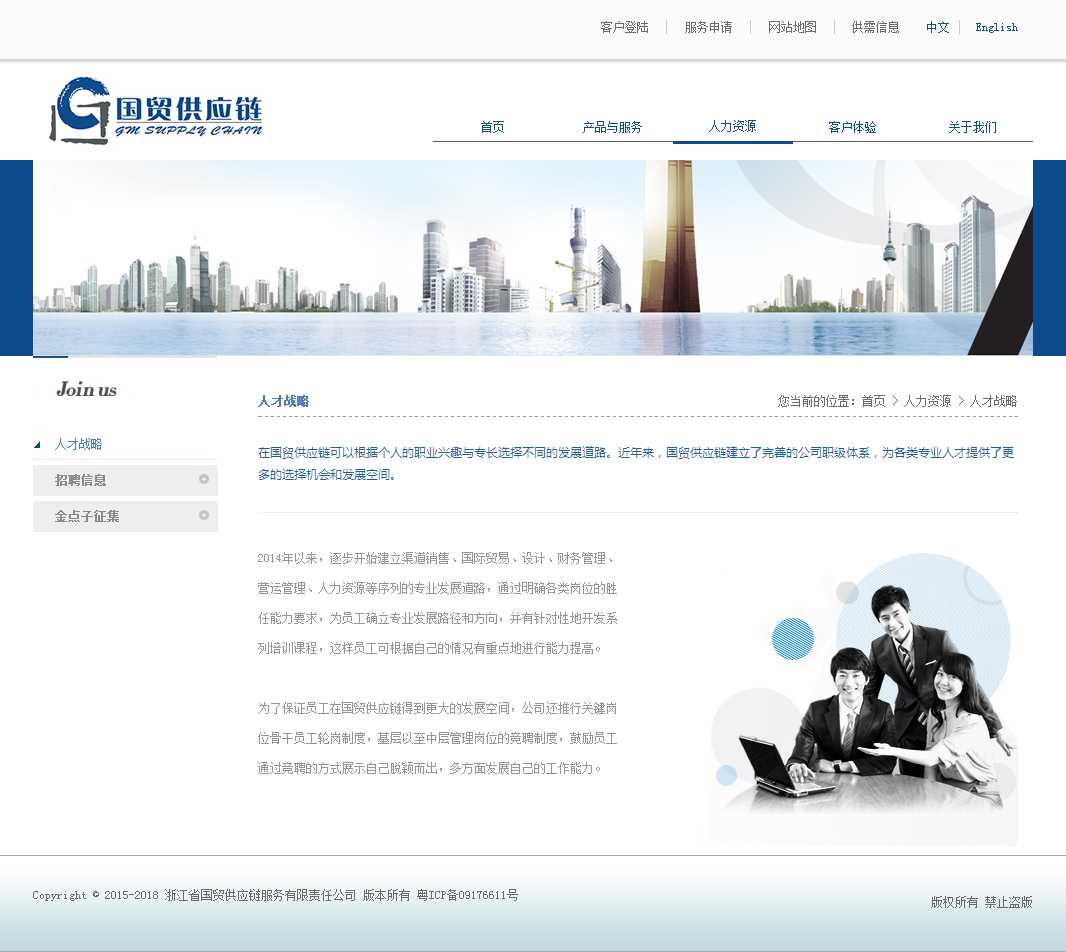Click the 国贸供应链 company logo

tap(156, 111)
